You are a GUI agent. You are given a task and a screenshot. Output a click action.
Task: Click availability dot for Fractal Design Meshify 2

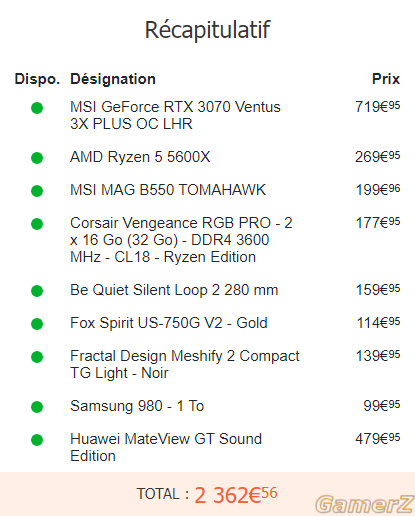click(37, 357)
